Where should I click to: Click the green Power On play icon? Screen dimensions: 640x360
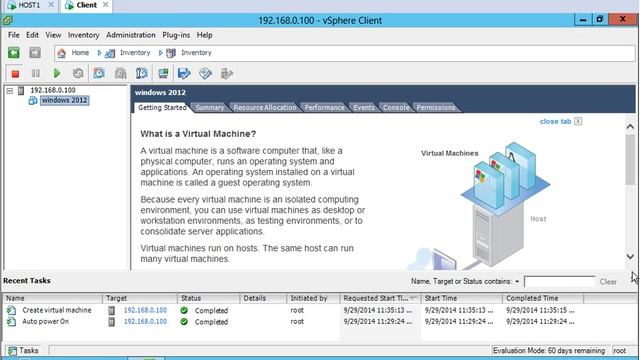tap(57, 73)
